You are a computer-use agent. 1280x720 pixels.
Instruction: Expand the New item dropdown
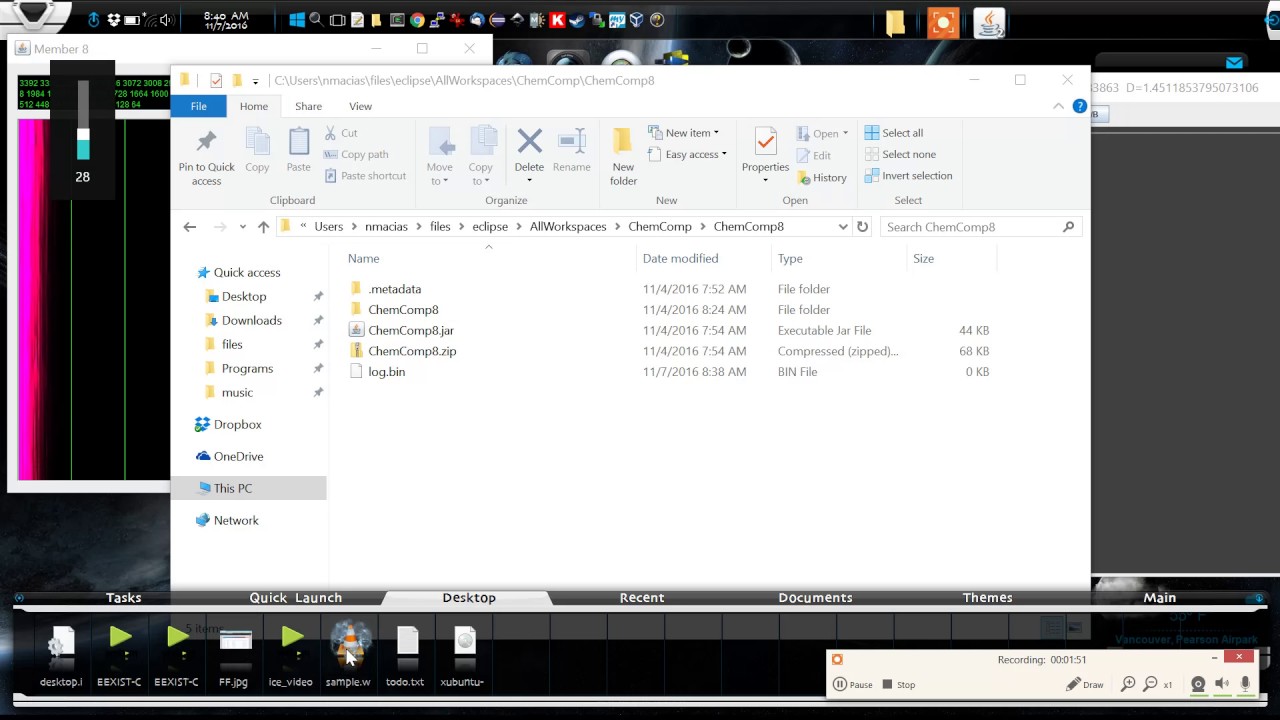click(x=691, y=133)
